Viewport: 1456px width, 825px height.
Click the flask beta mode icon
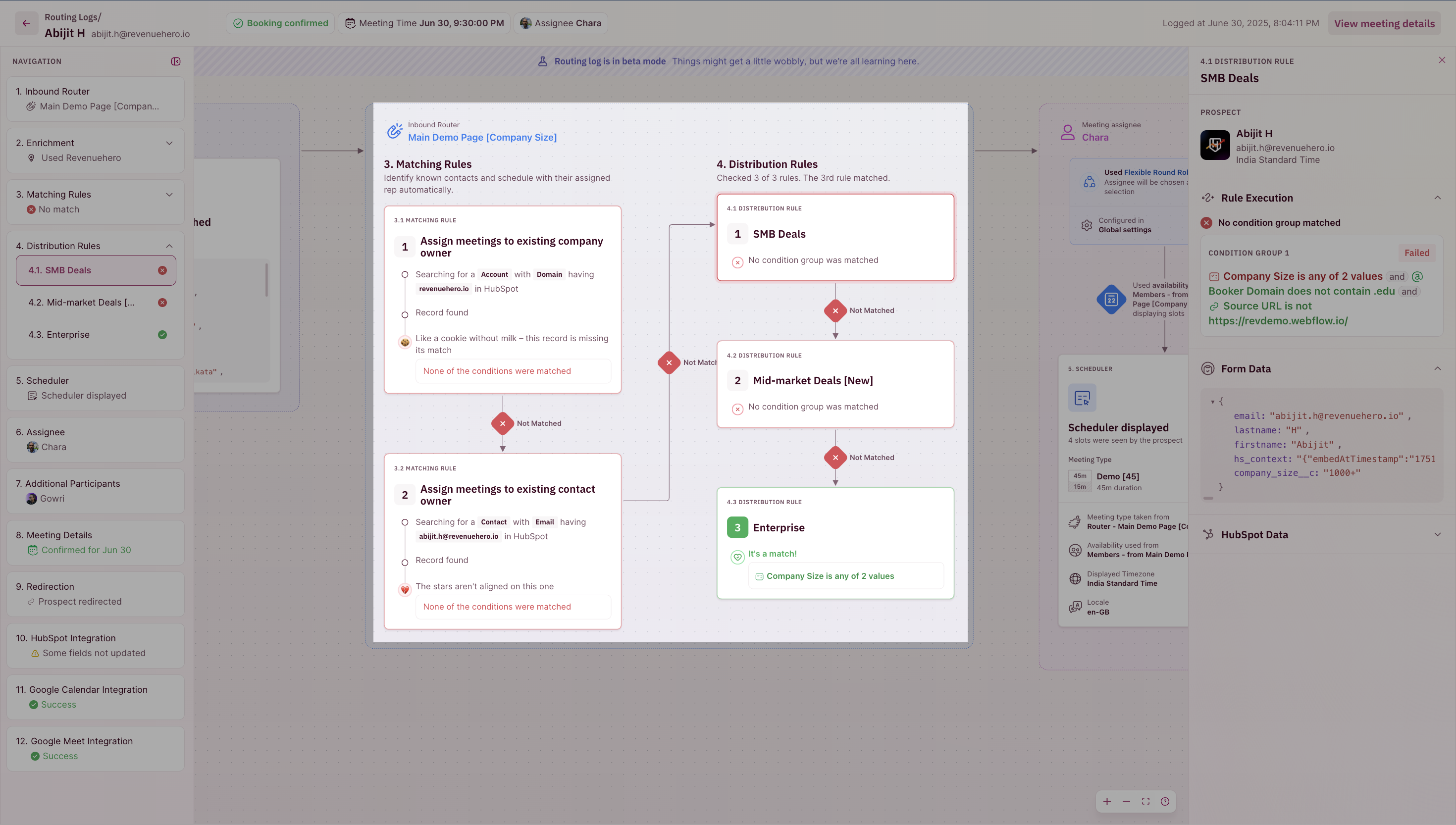click(542, 61)
